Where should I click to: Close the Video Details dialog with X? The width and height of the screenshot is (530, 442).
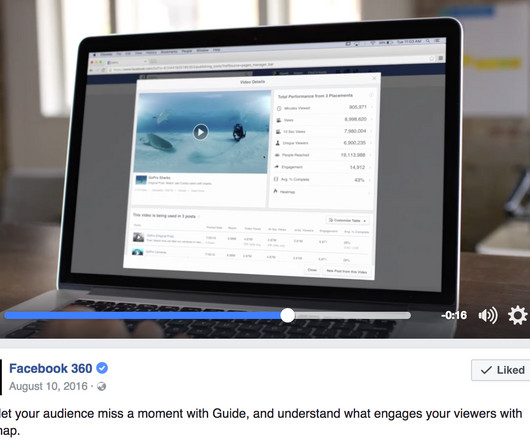pyautogui.click(x=374, y=78)
